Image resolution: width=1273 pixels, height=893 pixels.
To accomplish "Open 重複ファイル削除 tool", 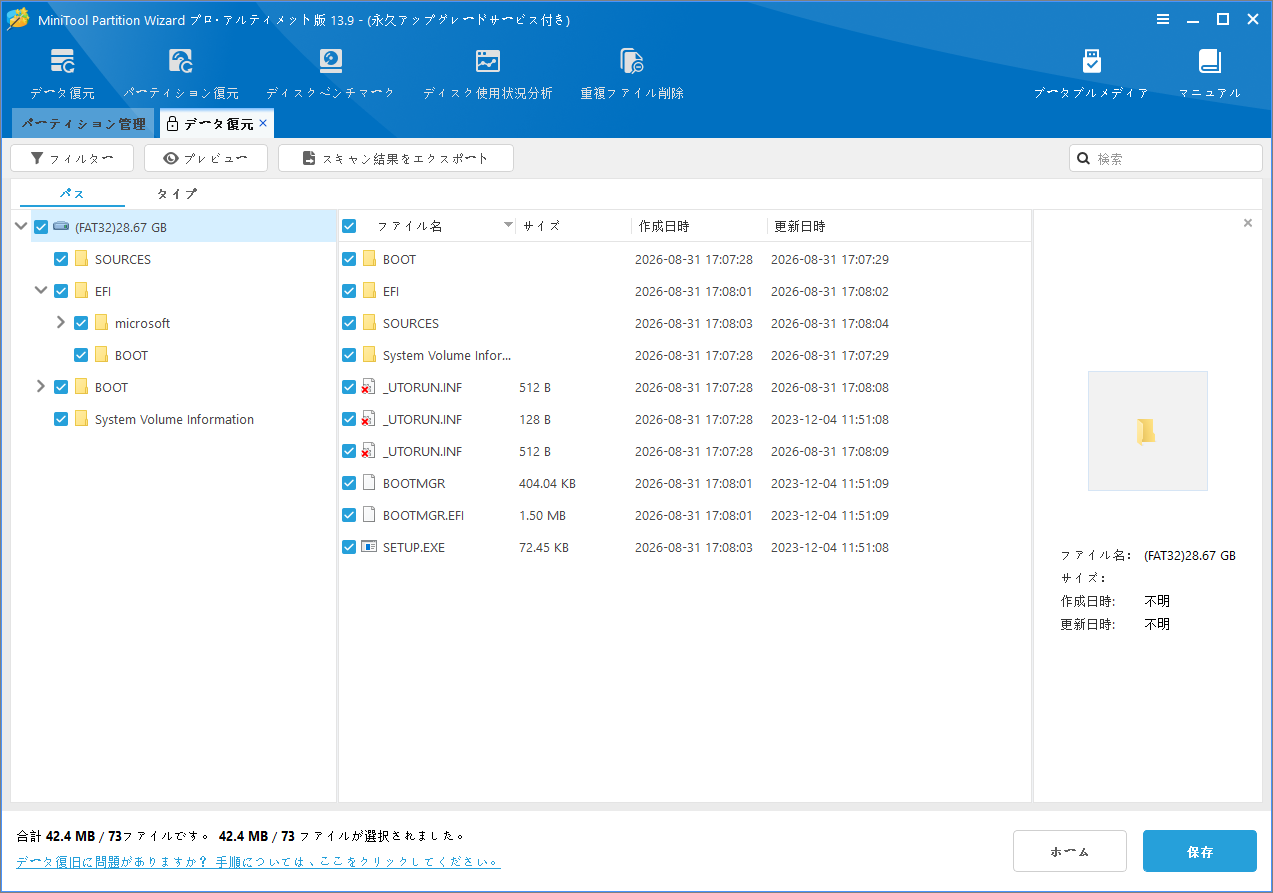I will point(632,73).
